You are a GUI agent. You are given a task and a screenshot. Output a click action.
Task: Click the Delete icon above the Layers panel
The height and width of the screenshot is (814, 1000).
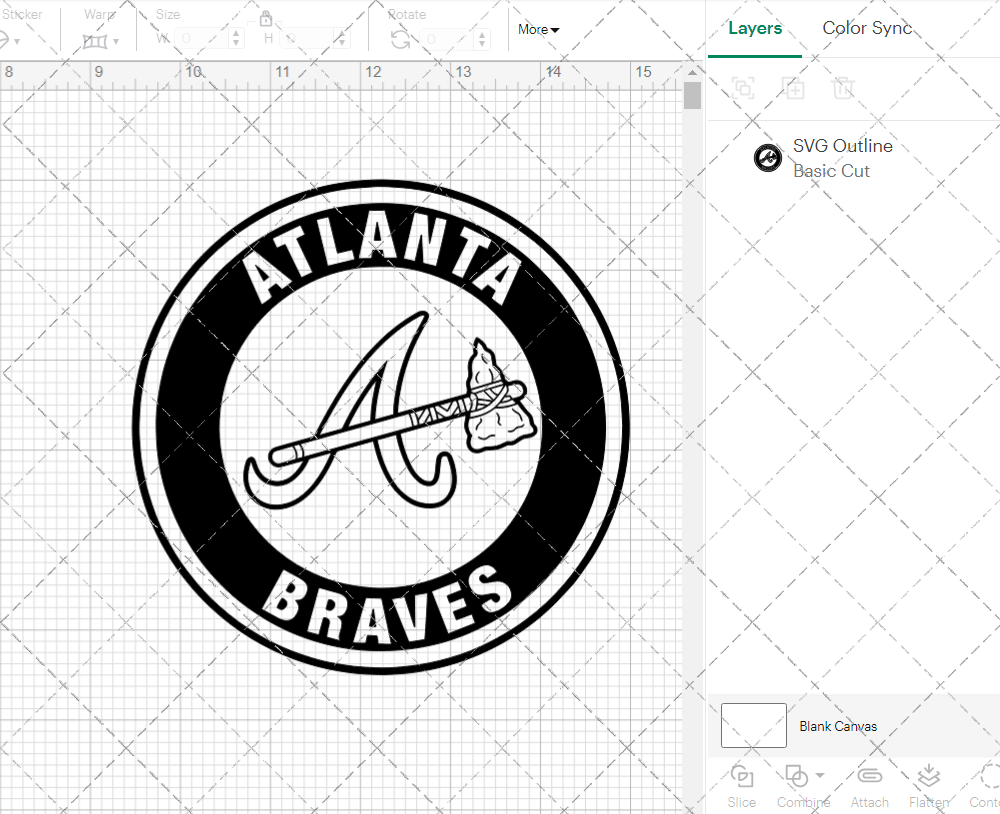[844, 88]
